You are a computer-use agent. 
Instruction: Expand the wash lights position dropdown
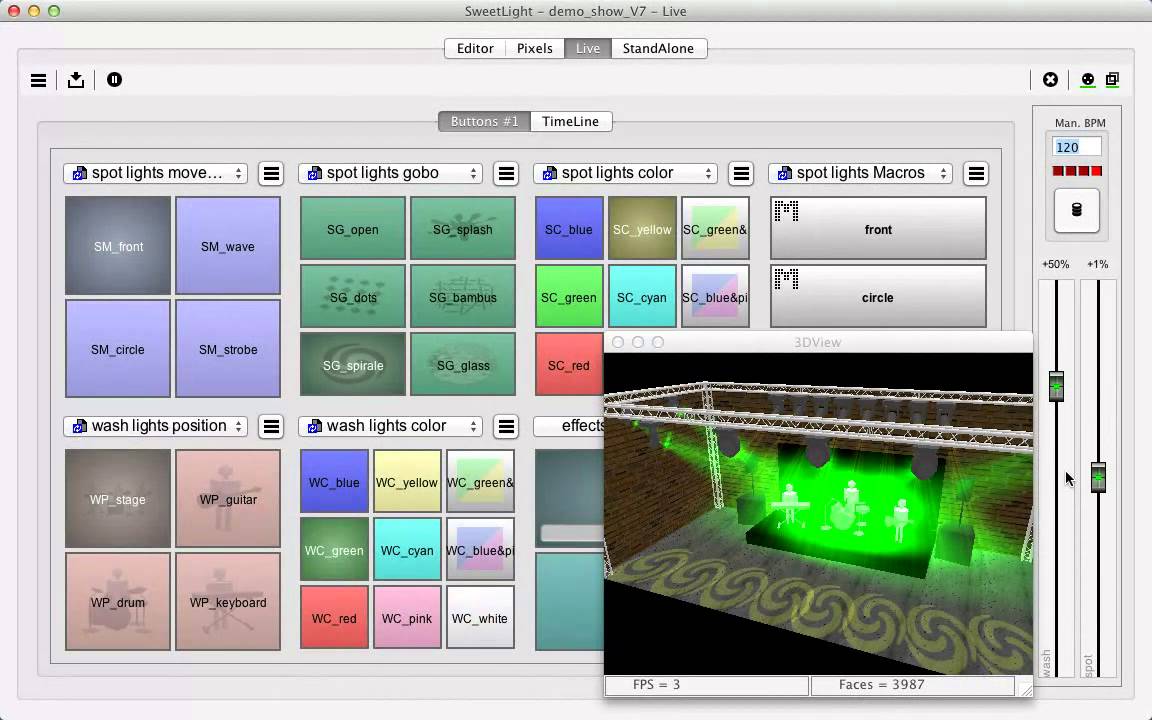tap(156, 426)
